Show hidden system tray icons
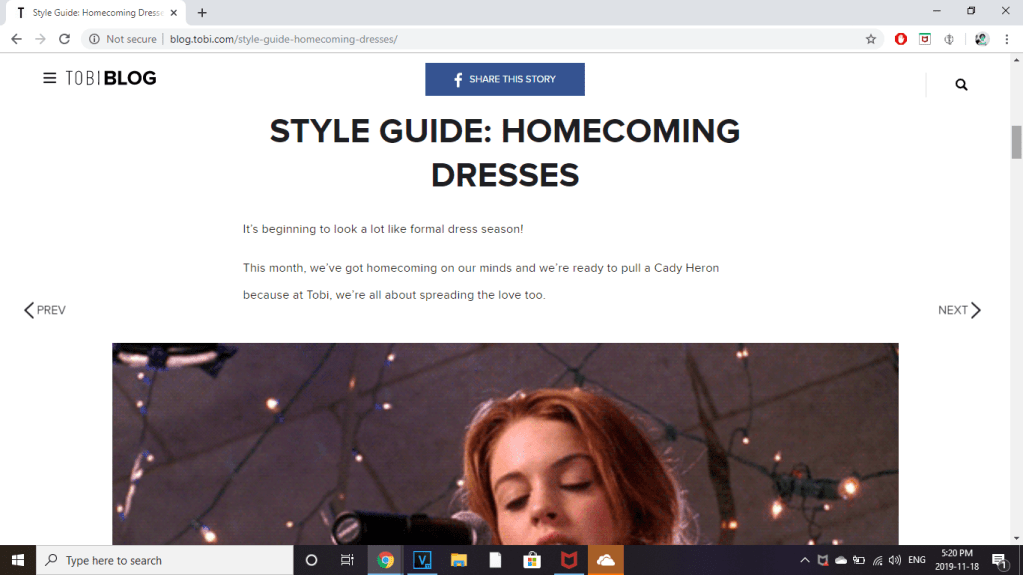This screenshot has width=1023, height=575. tap(805, 561)
